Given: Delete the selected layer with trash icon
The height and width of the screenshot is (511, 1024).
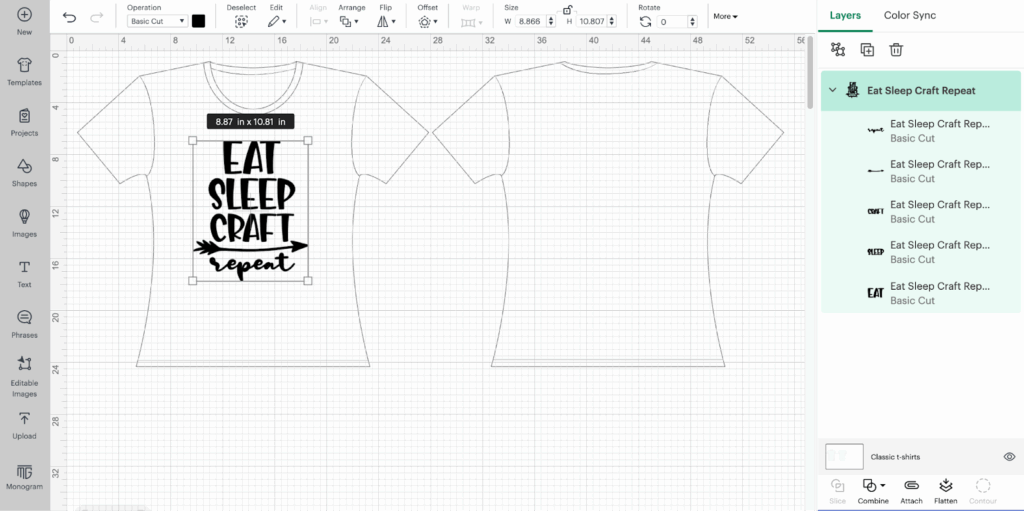Looking at the screenshot, I should pyautogui.click(x=896, y=49).
